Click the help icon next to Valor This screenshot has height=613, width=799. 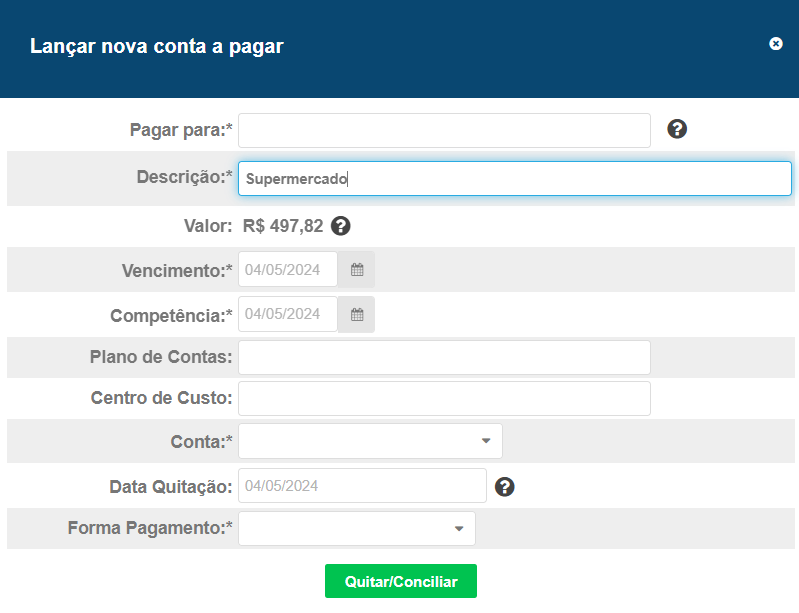341,226
